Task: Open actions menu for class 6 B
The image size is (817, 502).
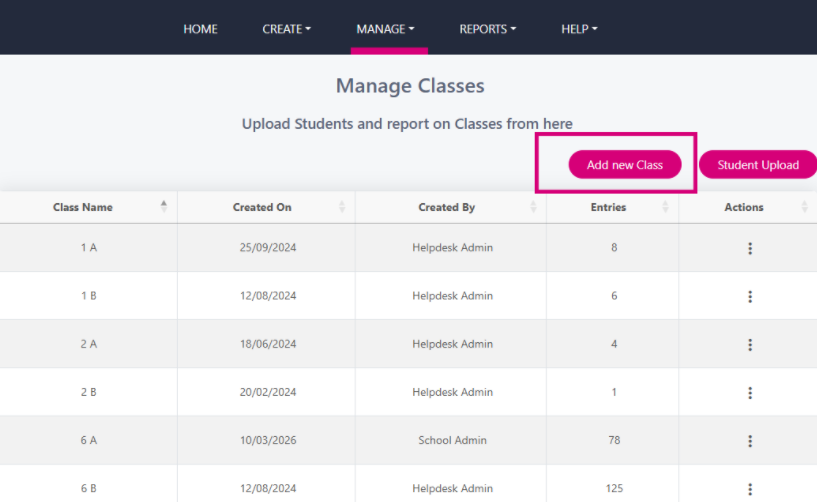Action: pos(750,489)
